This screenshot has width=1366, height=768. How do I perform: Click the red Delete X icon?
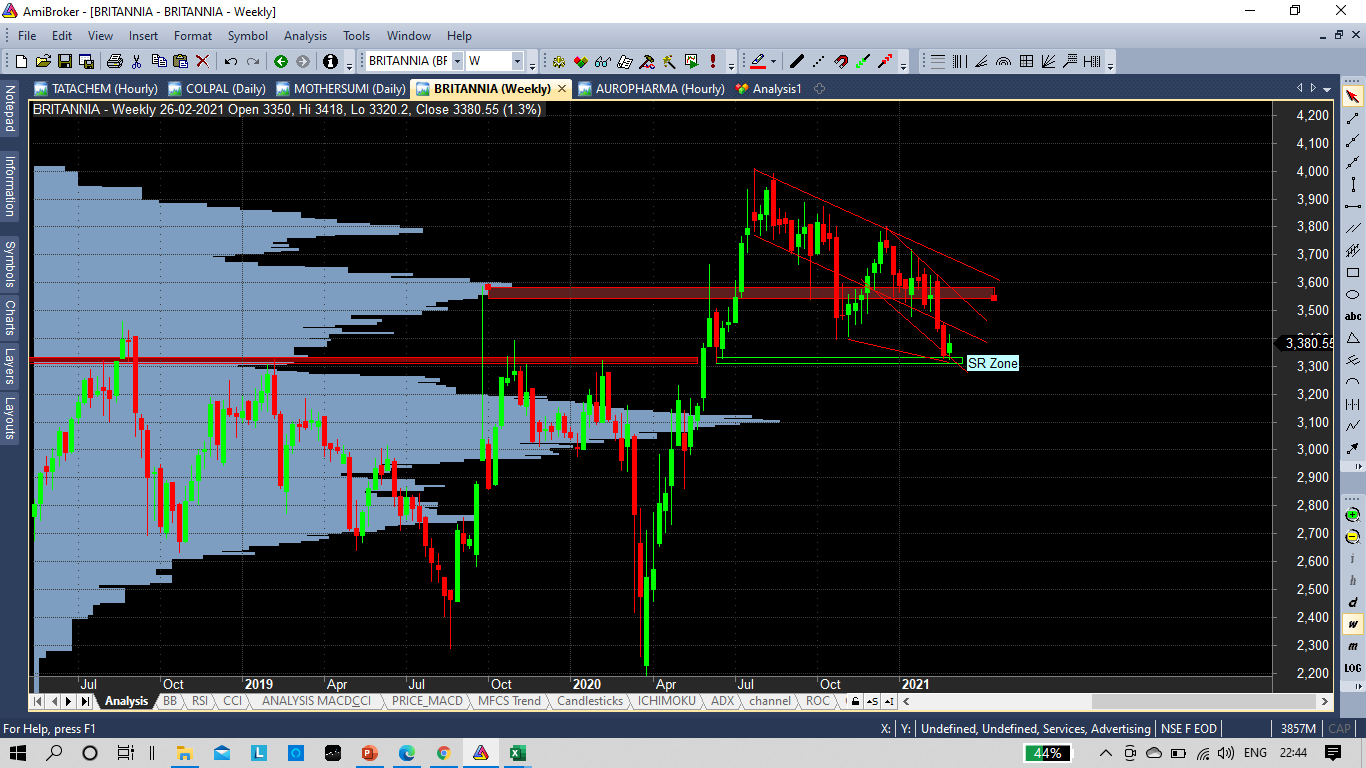pos(202,61)
